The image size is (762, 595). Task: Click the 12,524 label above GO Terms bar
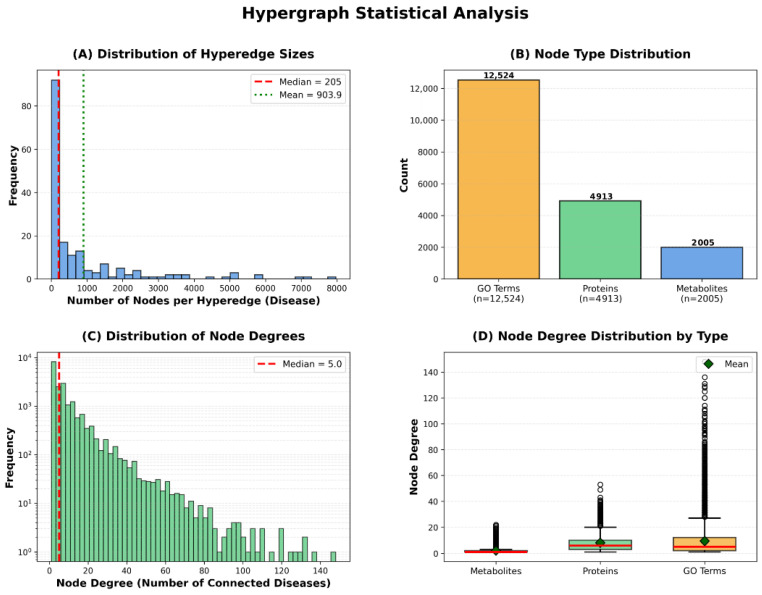499,75
